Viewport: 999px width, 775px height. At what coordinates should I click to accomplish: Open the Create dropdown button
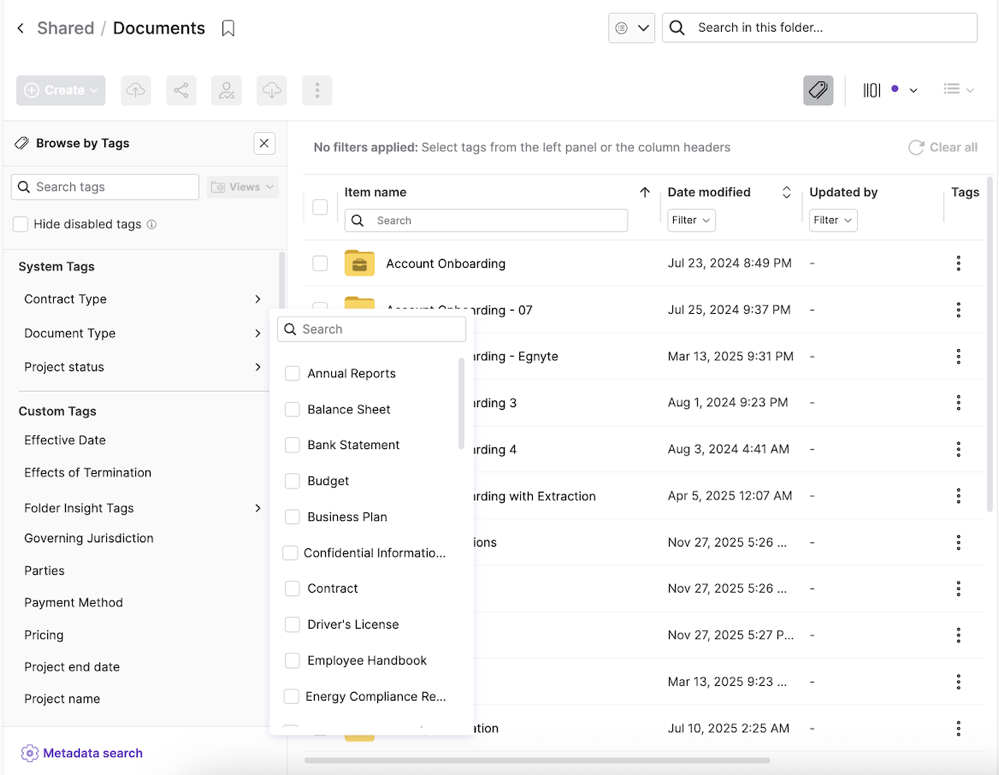pyautogui.click(x=60, y=90)
